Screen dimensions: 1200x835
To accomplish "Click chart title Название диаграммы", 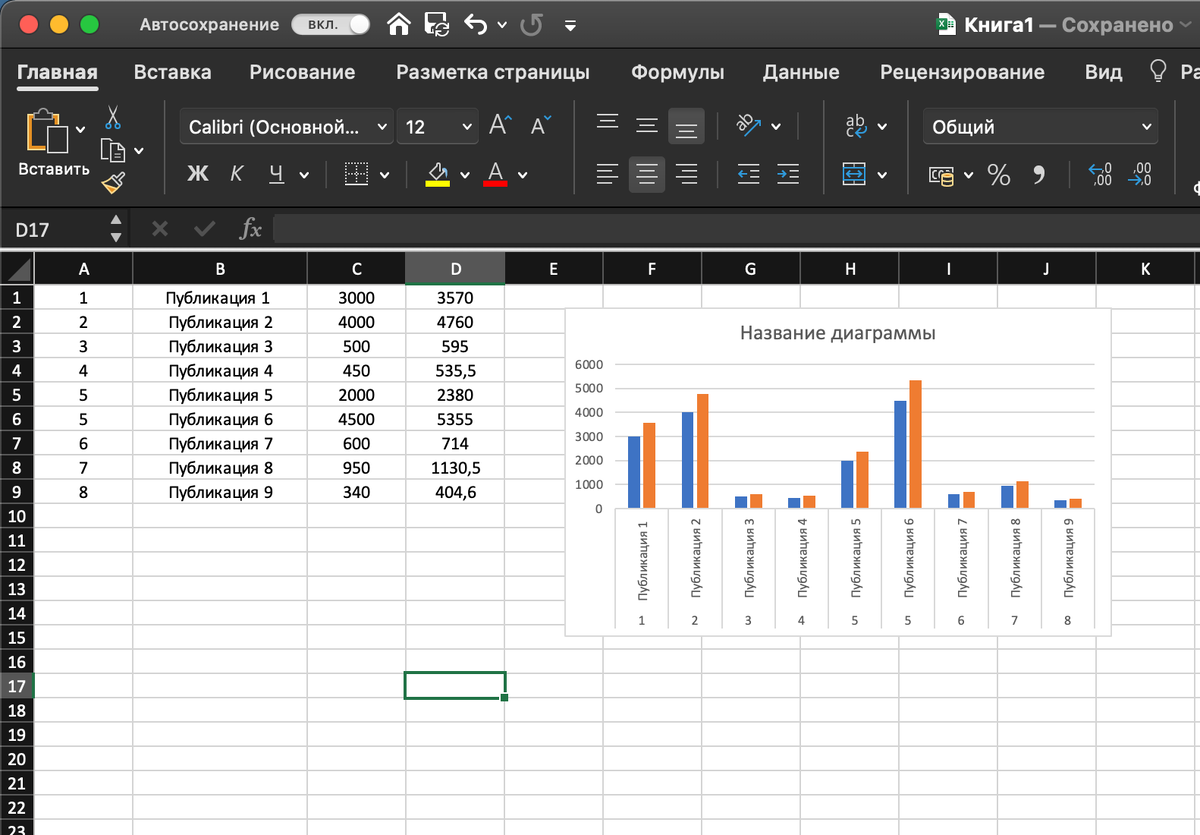I will (x=838, y=333).
